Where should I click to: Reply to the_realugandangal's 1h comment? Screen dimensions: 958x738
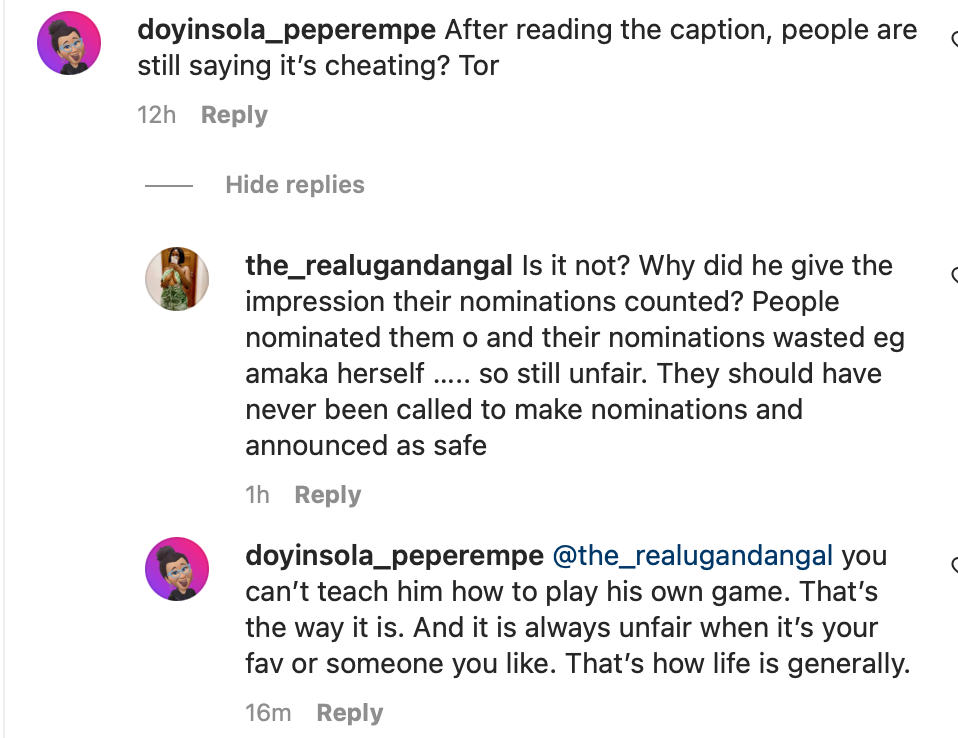327,495
